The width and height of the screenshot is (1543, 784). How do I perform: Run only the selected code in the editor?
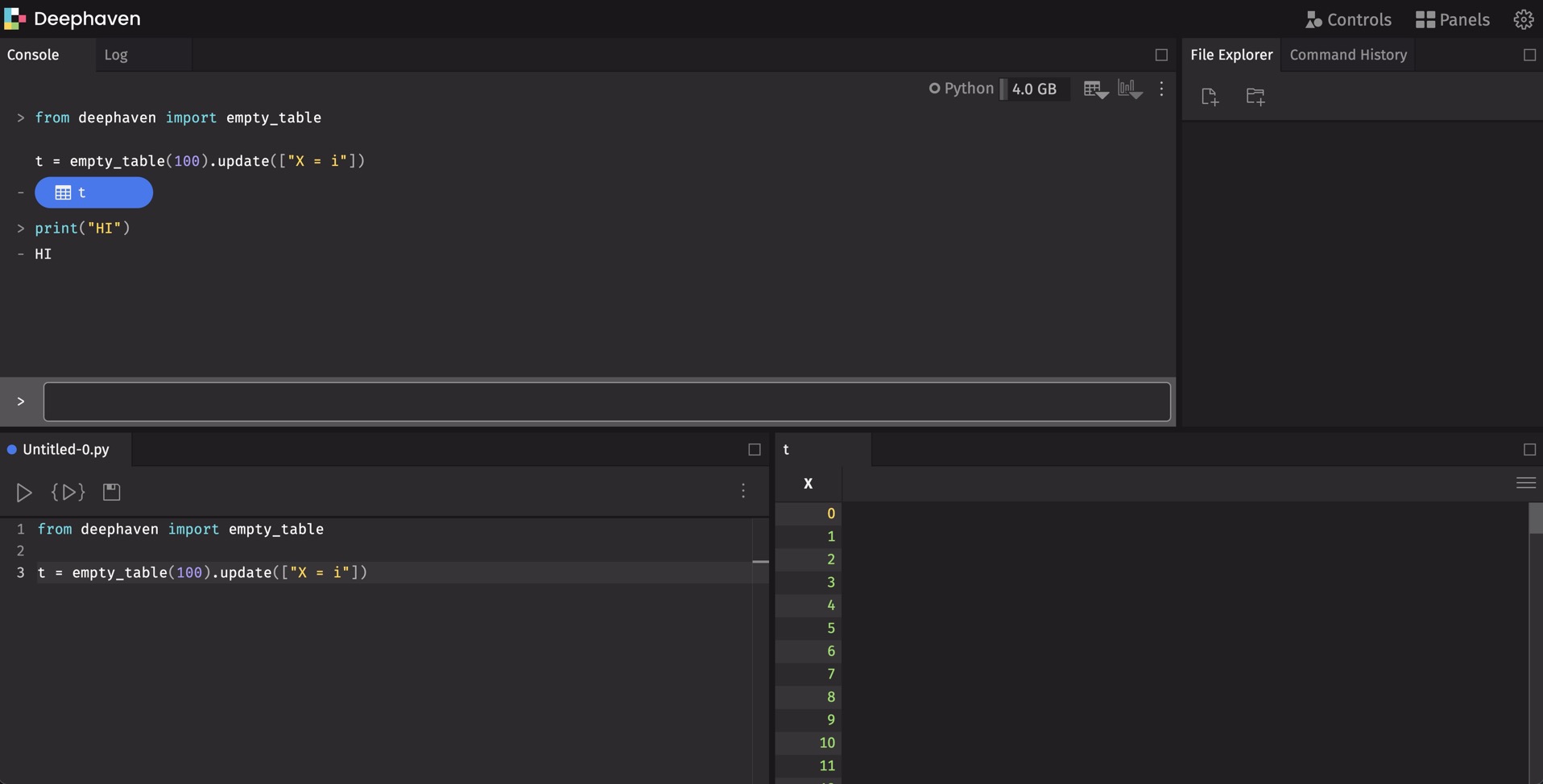pyautogui.click(x=68, y=492)
